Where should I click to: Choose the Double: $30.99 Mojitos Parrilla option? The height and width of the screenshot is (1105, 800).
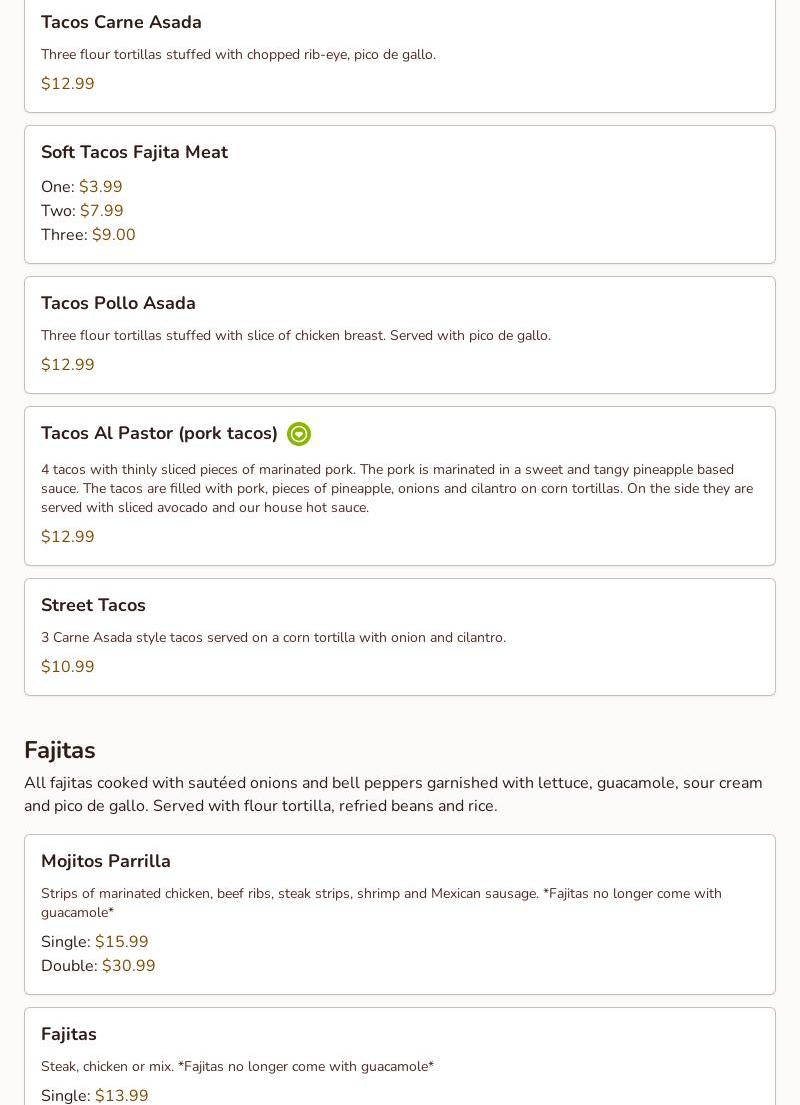click(x=98, y=966)
